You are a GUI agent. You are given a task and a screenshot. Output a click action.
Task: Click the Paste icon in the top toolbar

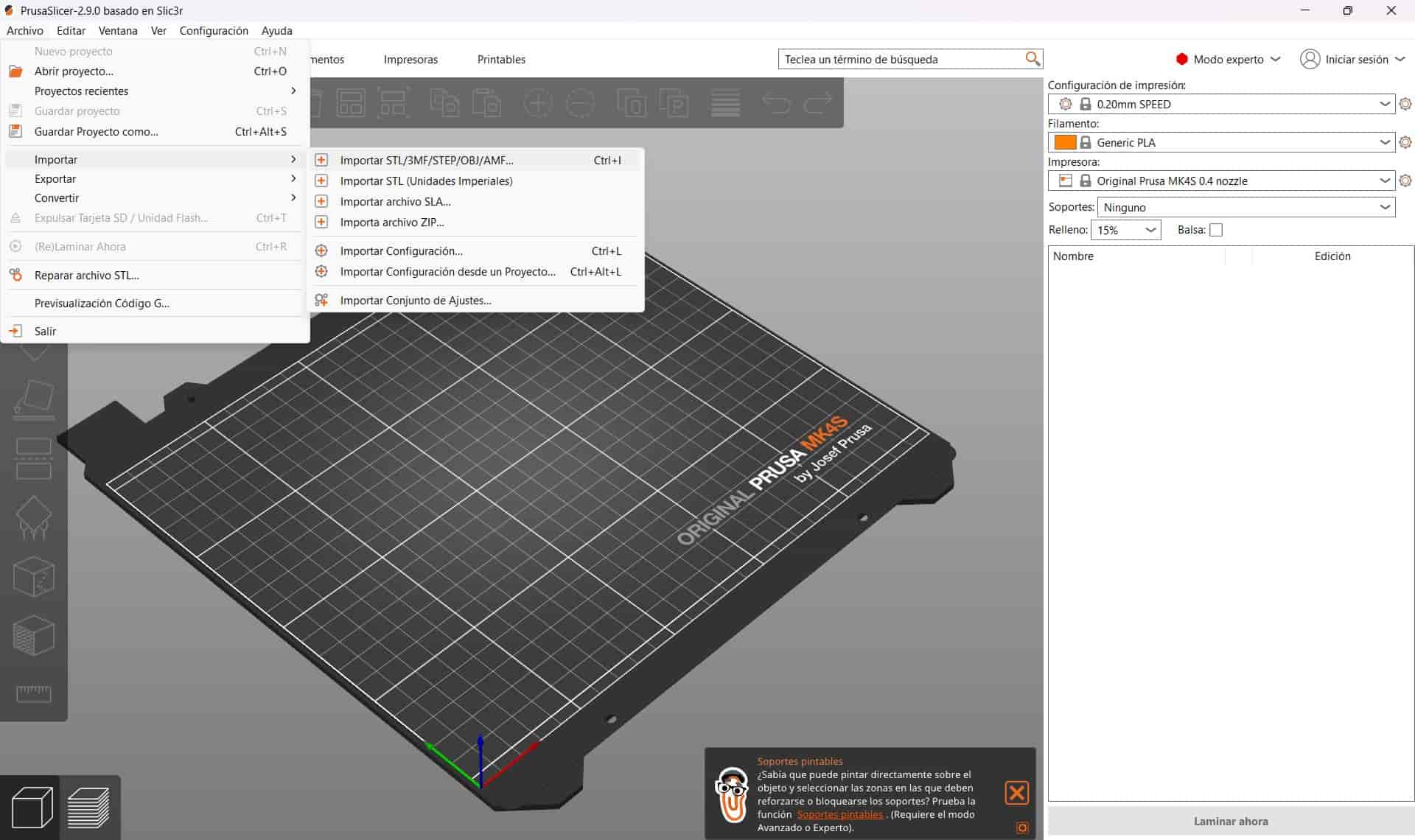(x=486, y=103)
